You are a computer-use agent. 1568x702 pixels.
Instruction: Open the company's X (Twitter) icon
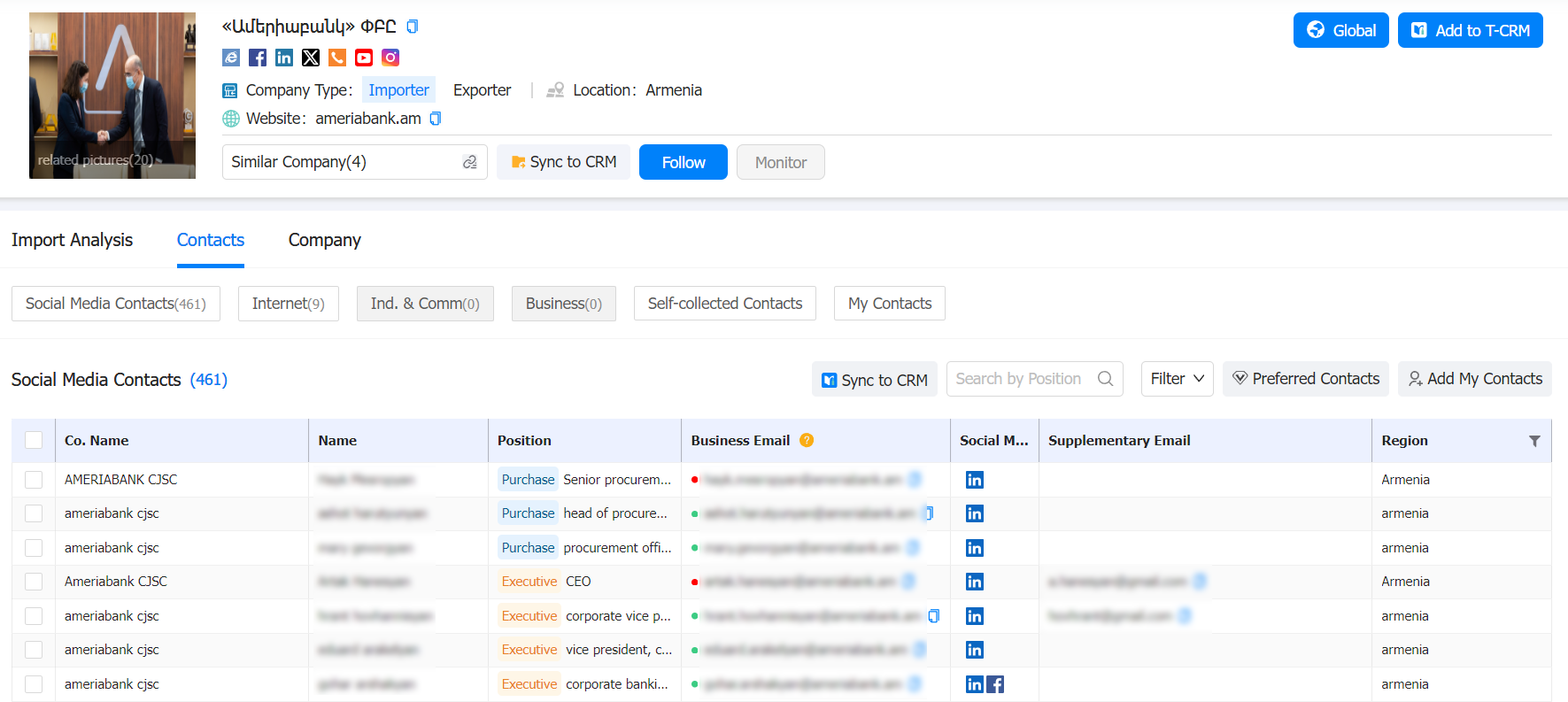(311, 58)
